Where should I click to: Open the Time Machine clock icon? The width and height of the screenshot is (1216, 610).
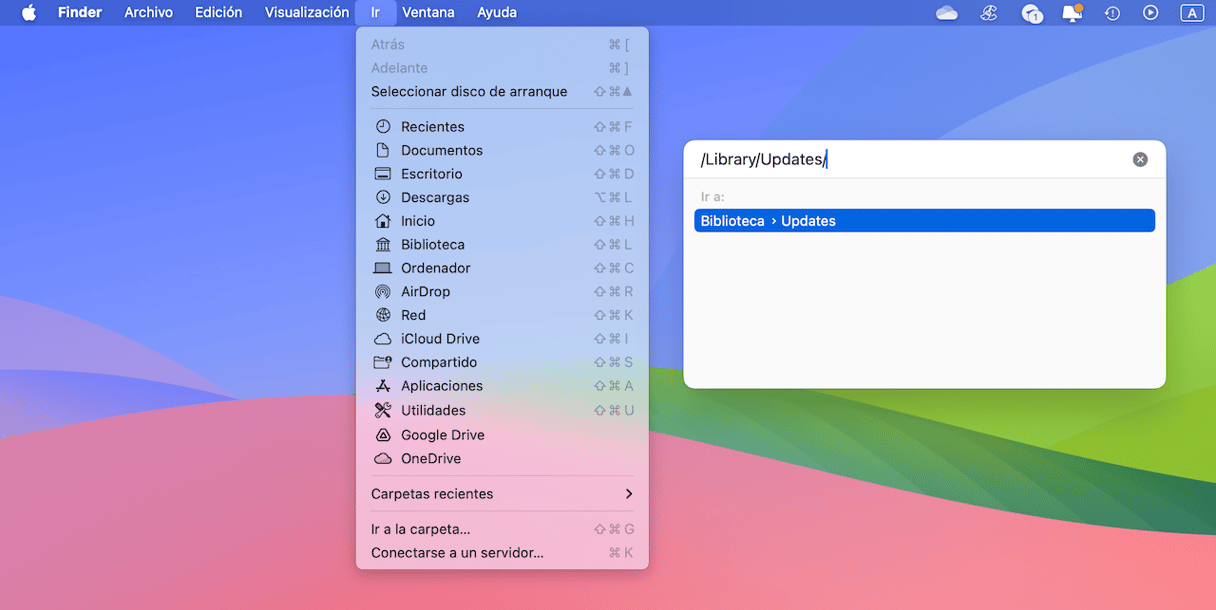click(1112, 13)
